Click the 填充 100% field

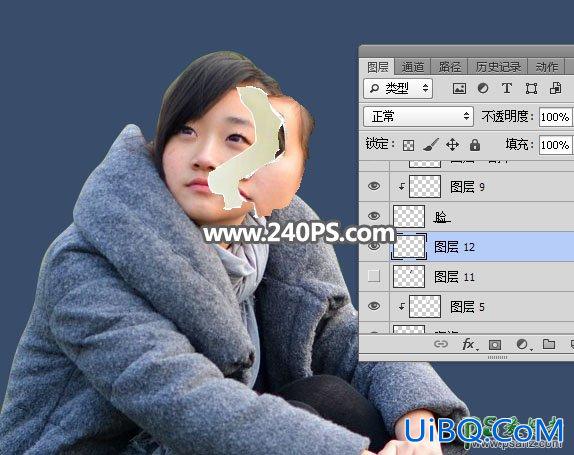555,145
